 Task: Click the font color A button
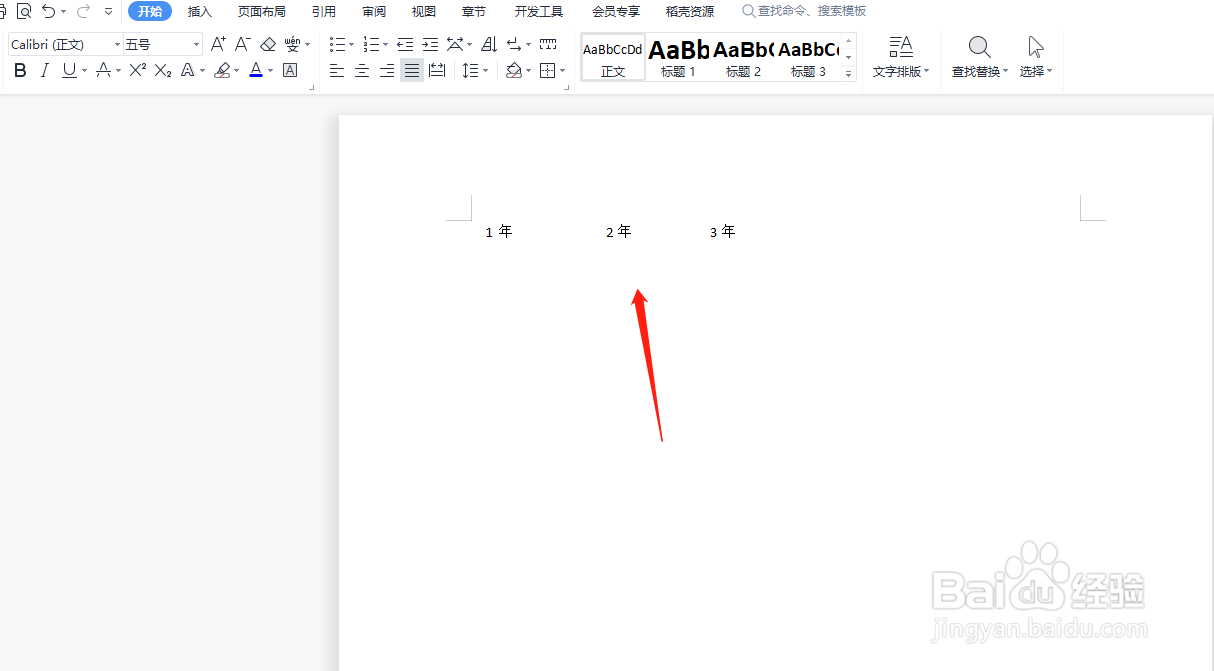[x=256, y=70]
